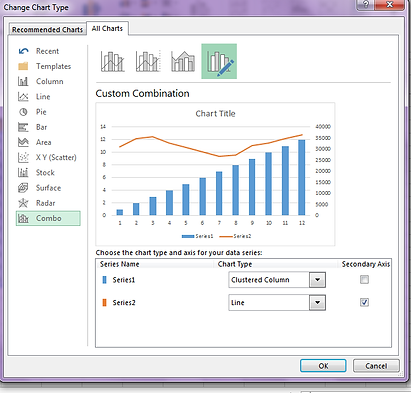Confirm with the OK button
This screenshot has height=393, width=411.
coord(323,366)
